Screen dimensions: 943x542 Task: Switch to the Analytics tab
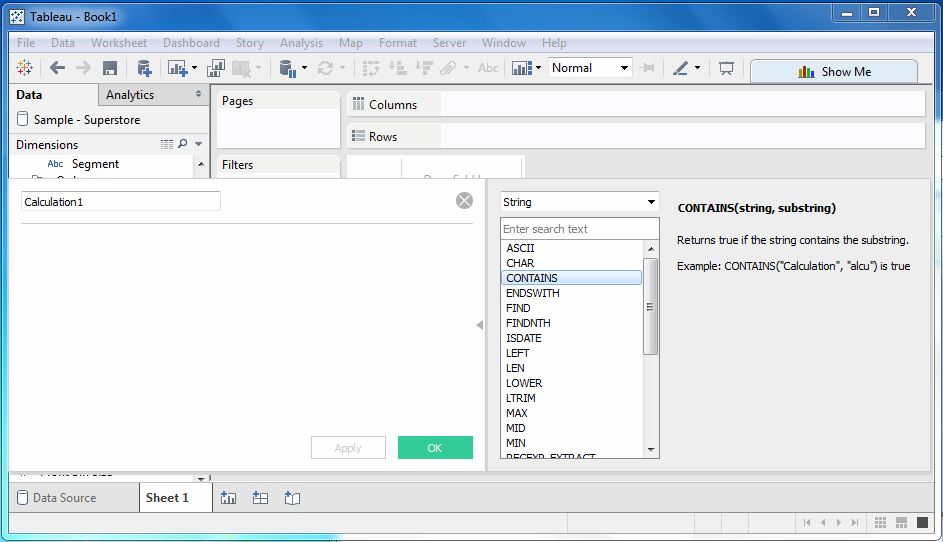tap(130, 95)
